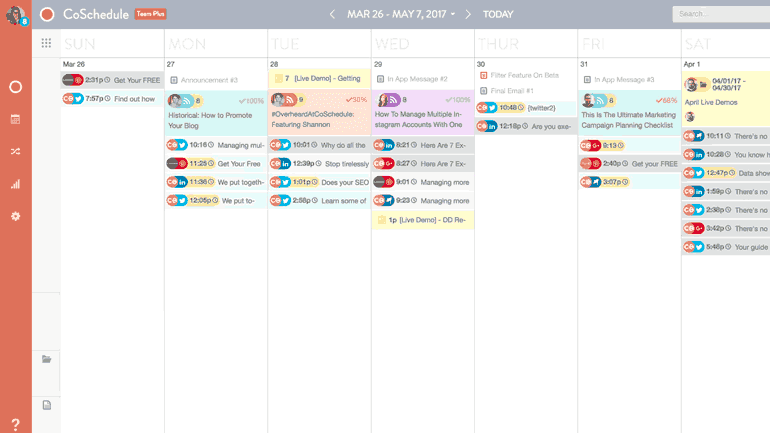This screenshot has width=770, height=433.
Task: Click the grid dots icon above calendar
Action: click(46, 43)
